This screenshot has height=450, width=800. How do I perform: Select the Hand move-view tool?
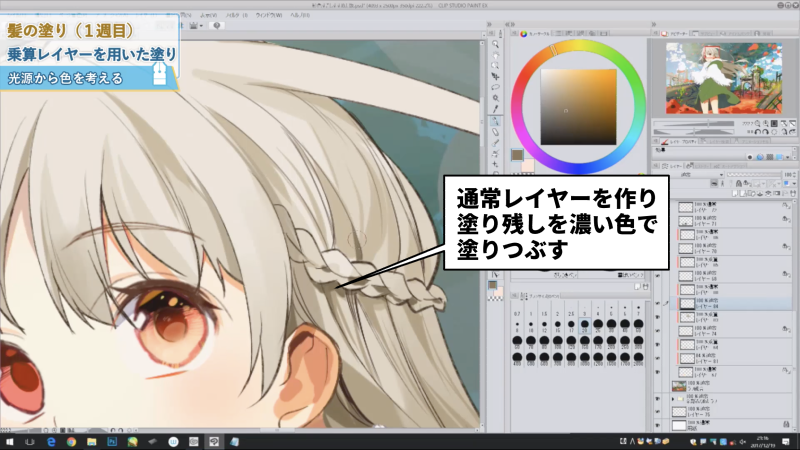point(495,55)
